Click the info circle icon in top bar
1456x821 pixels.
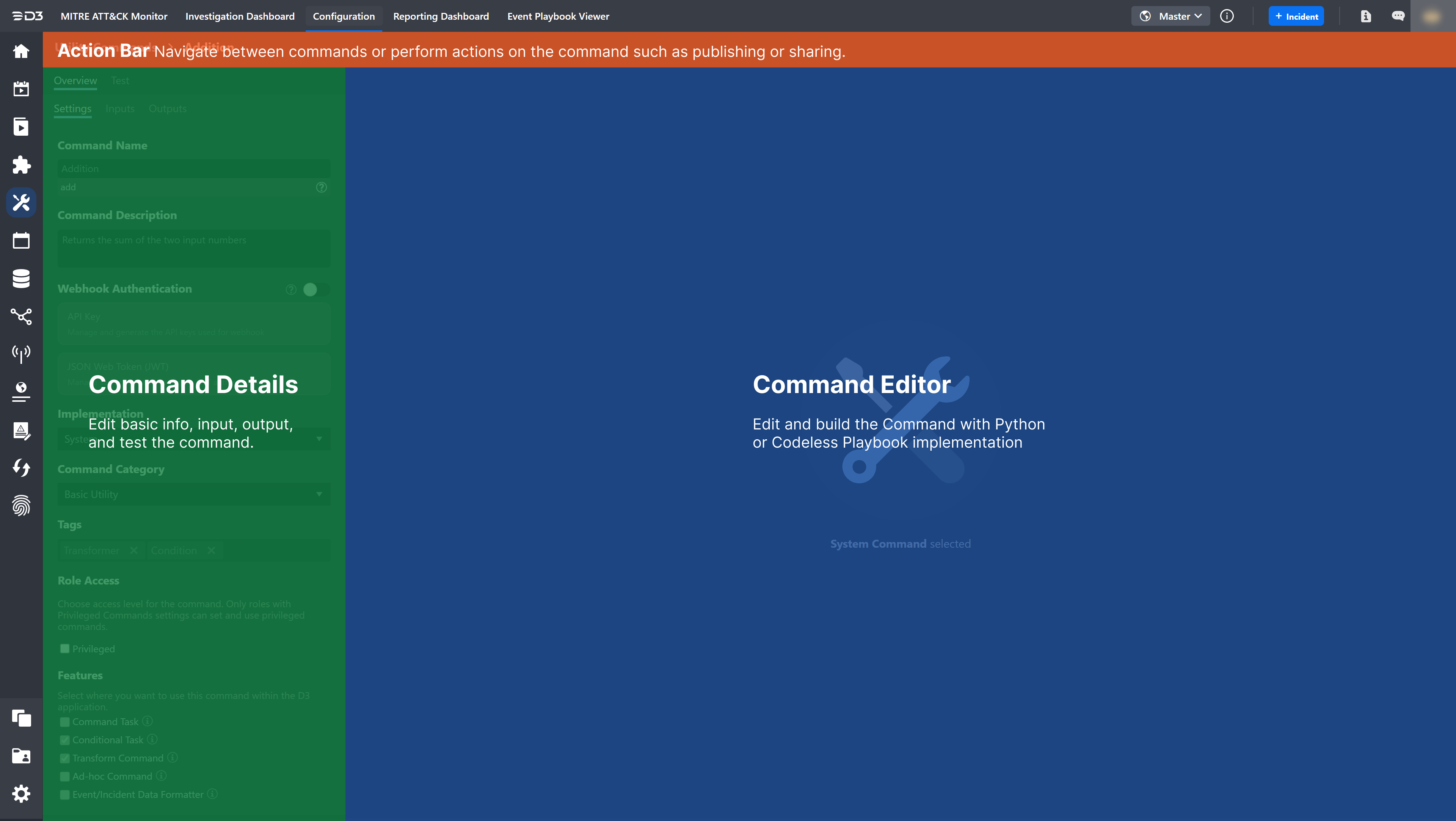(1227, 16)
